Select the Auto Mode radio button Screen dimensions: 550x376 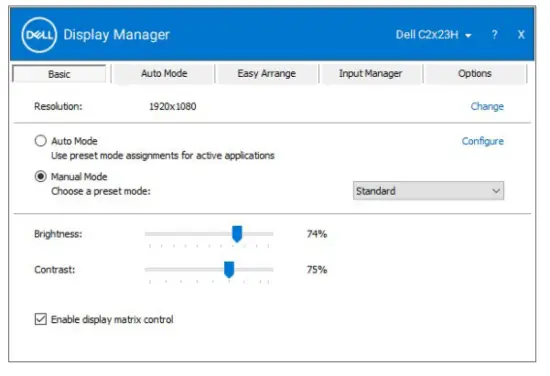41,141
